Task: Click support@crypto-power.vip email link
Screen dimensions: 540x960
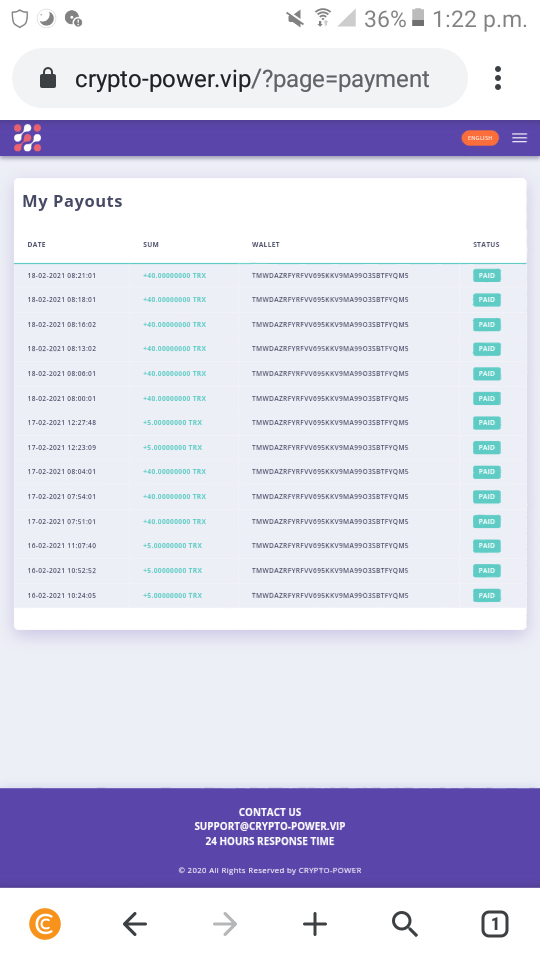Action: pos(270,827)
